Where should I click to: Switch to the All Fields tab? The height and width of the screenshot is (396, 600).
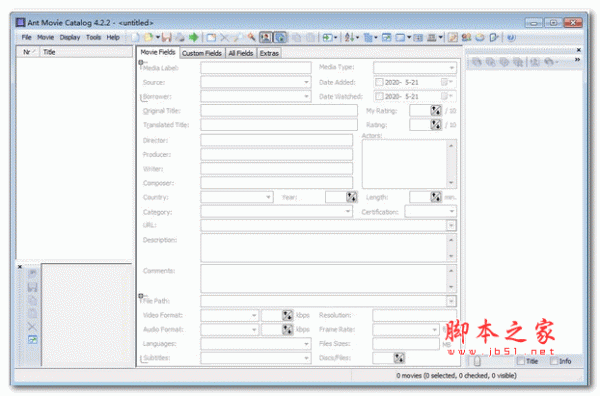(241, 53)
